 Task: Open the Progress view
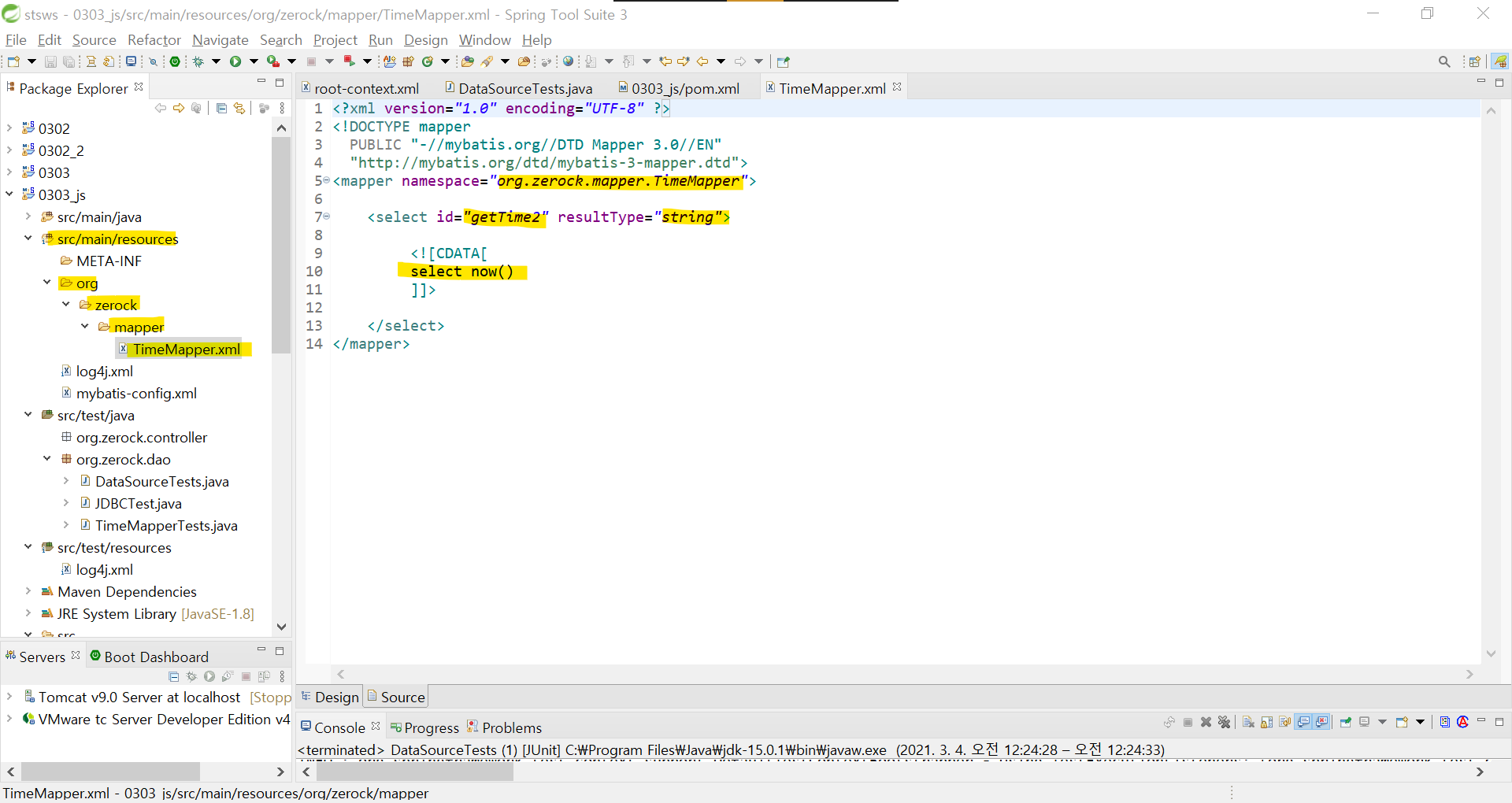coord(430,727)
